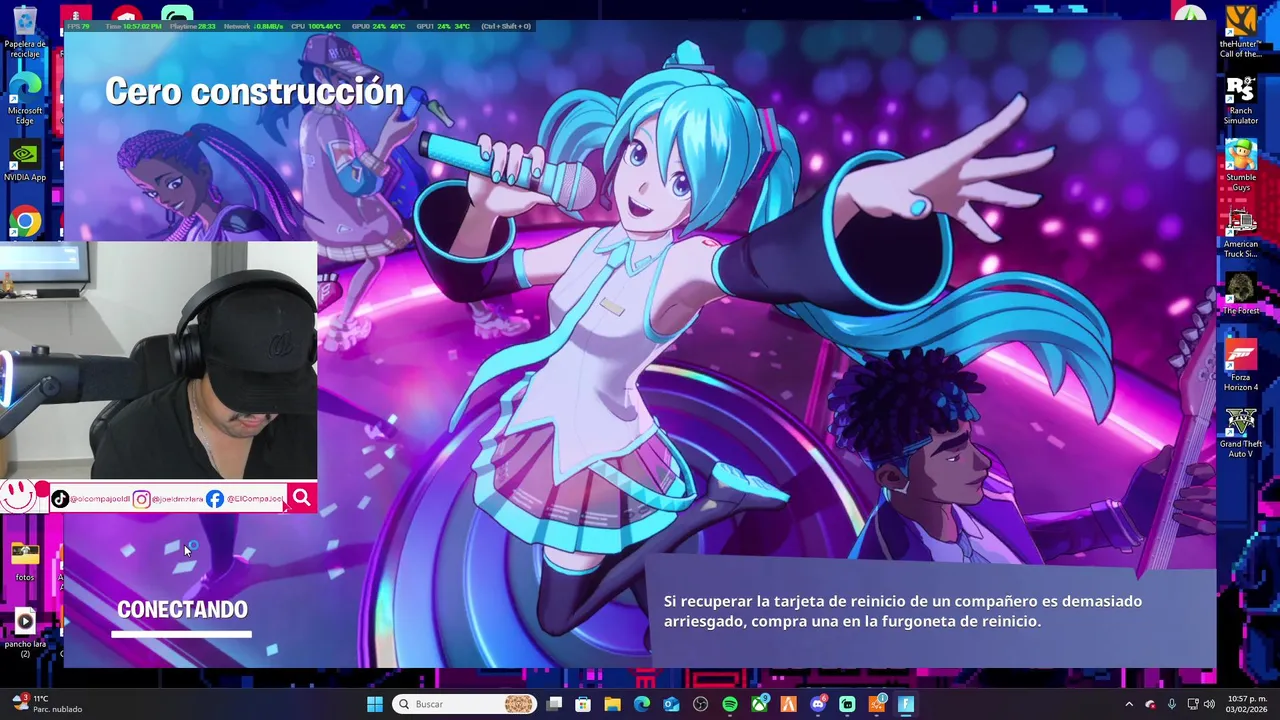Open Spotify from the taskbar
This screenshot has width=1280, height=720.
[x=730, y=704]
